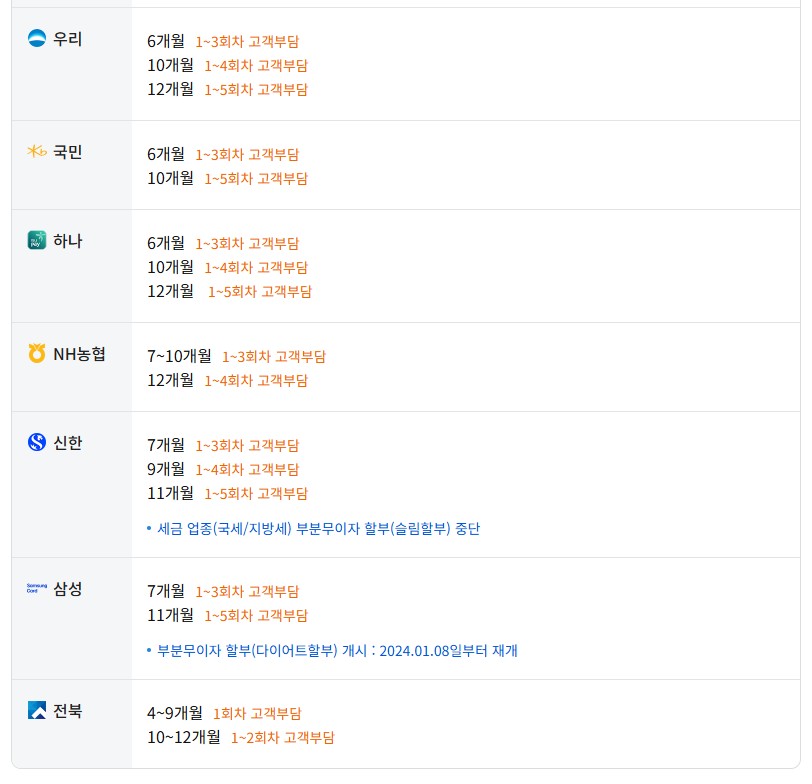Click the Shinhan card logo icon
This screenshot has height=784, width=812.
(37, 442)
